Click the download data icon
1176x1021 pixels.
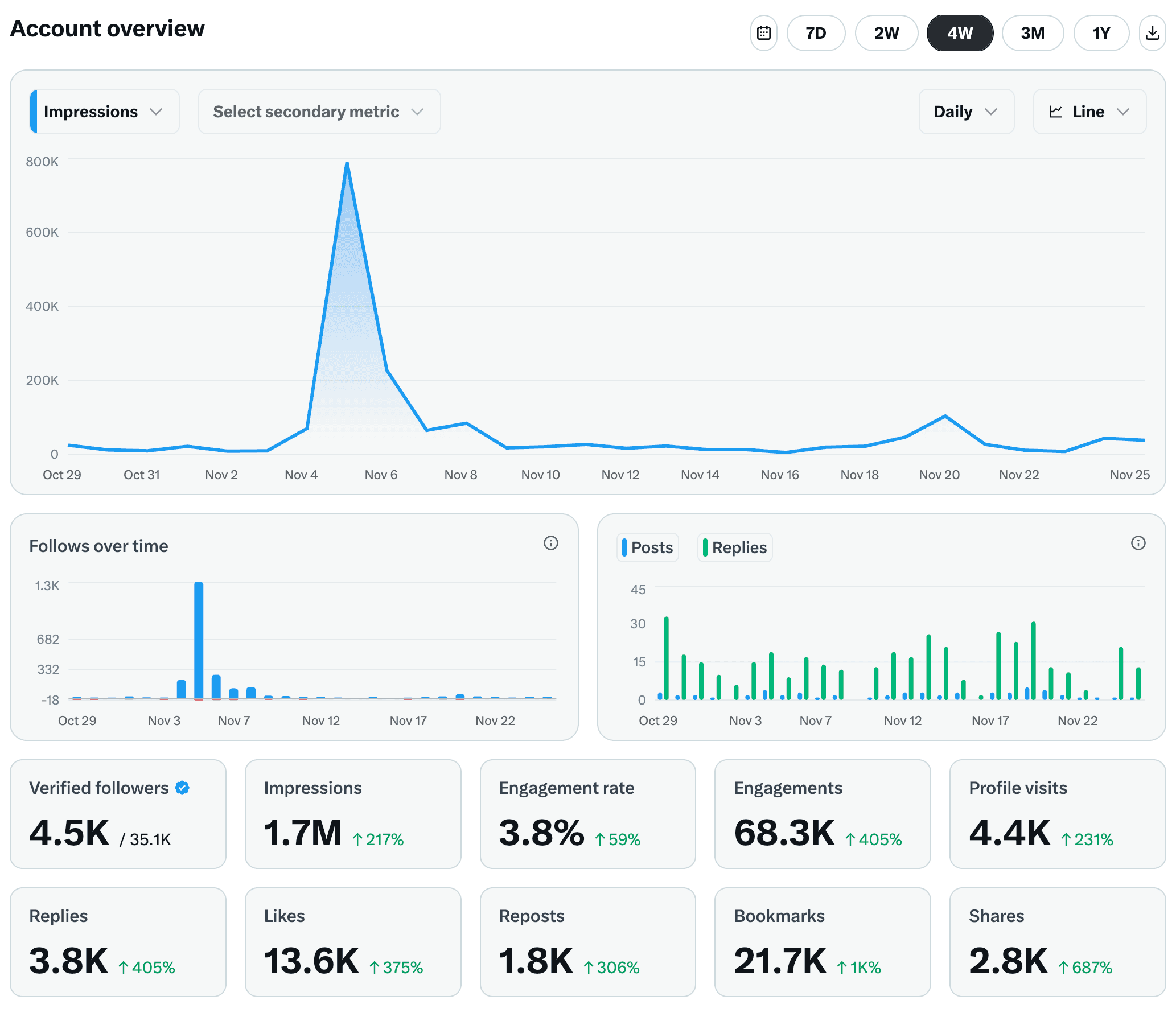tap(1152, 33)
